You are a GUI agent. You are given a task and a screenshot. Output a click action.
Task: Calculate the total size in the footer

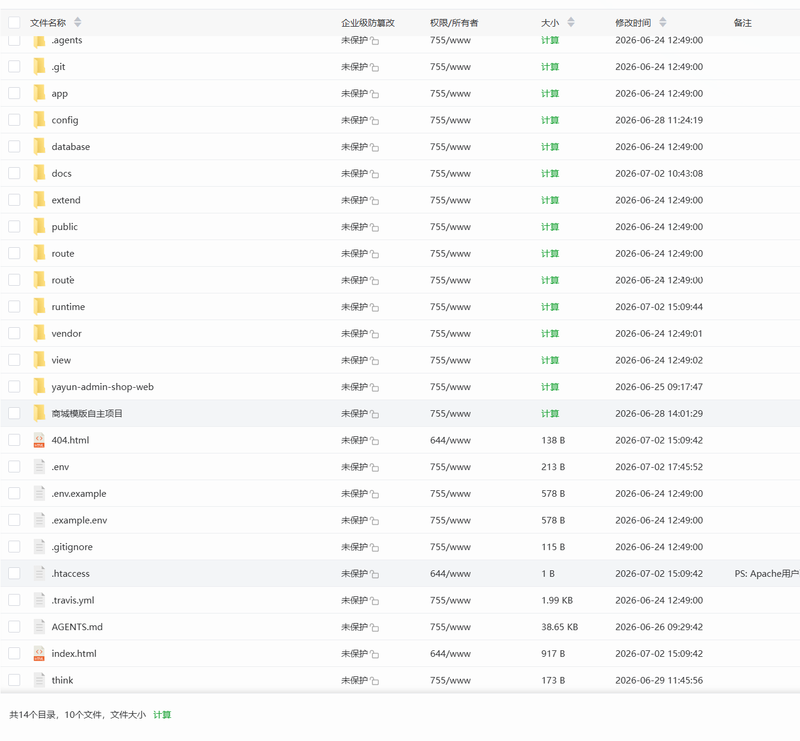tap(162, 714)
